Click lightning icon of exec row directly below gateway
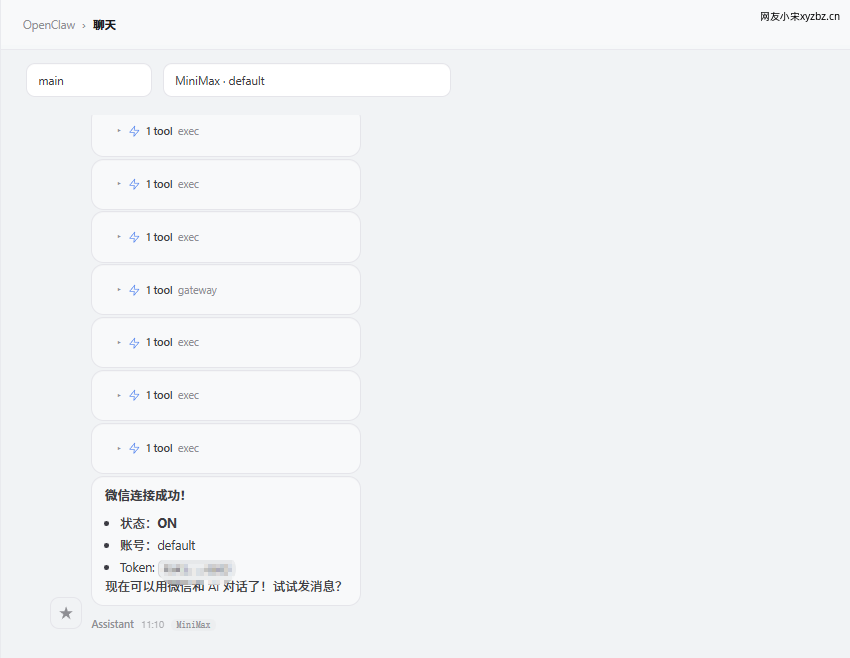 (x=134, y=342)
